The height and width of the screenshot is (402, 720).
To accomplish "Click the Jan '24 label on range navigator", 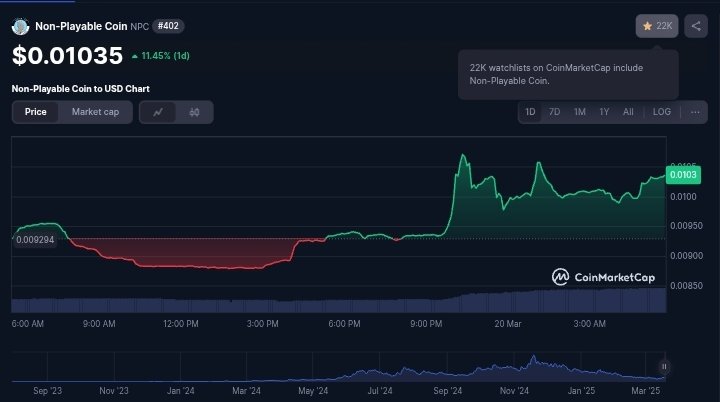I will [180, 391].
